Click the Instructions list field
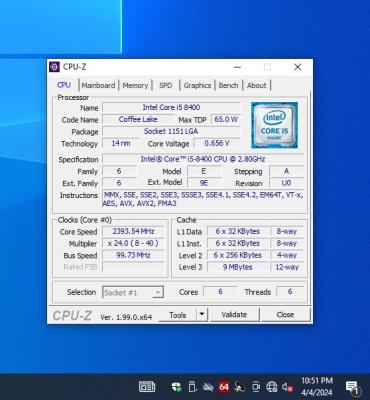Screen dimensions: 370x400 203,199
